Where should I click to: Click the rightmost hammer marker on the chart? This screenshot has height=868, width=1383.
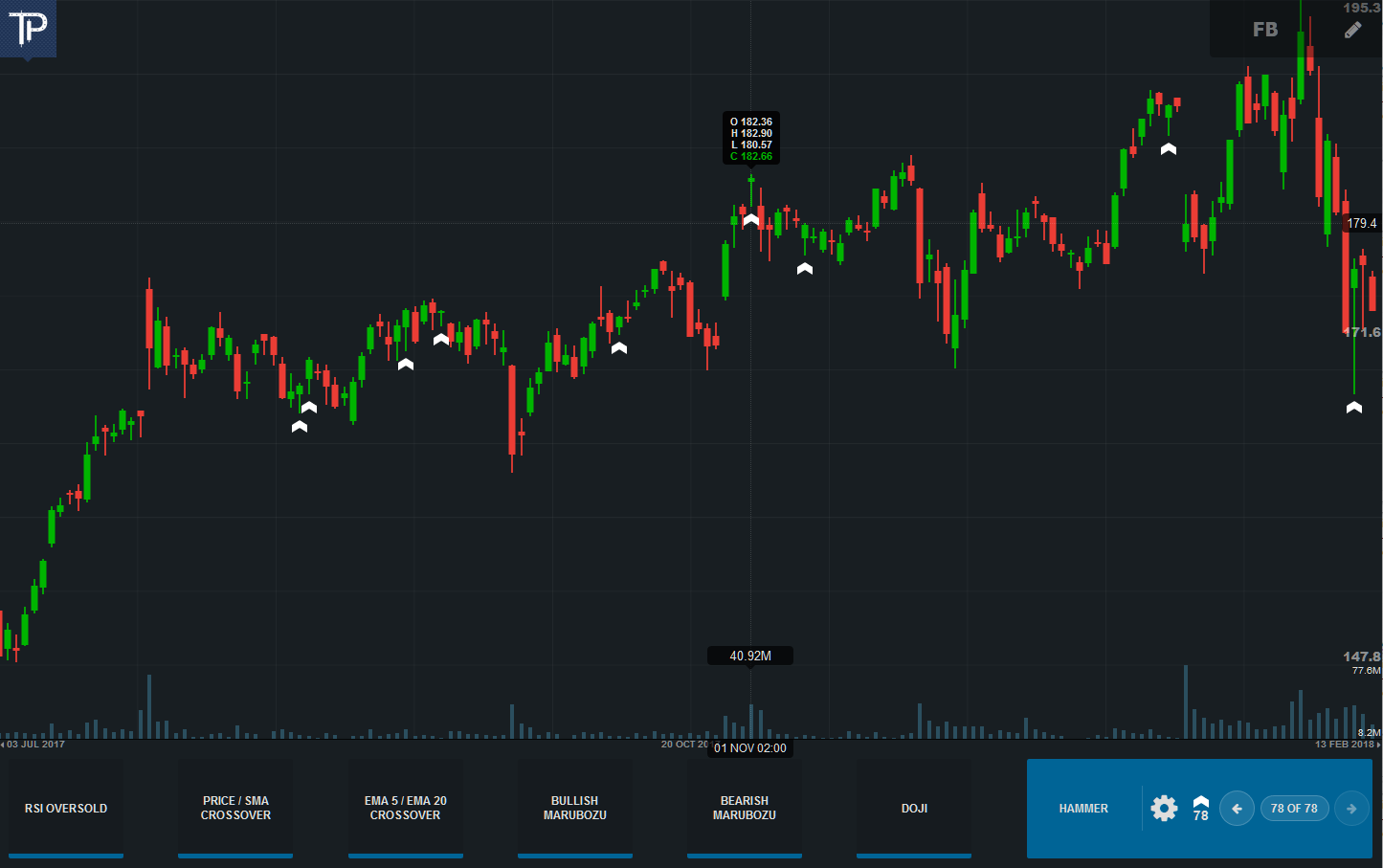(x=1354, y=408)
